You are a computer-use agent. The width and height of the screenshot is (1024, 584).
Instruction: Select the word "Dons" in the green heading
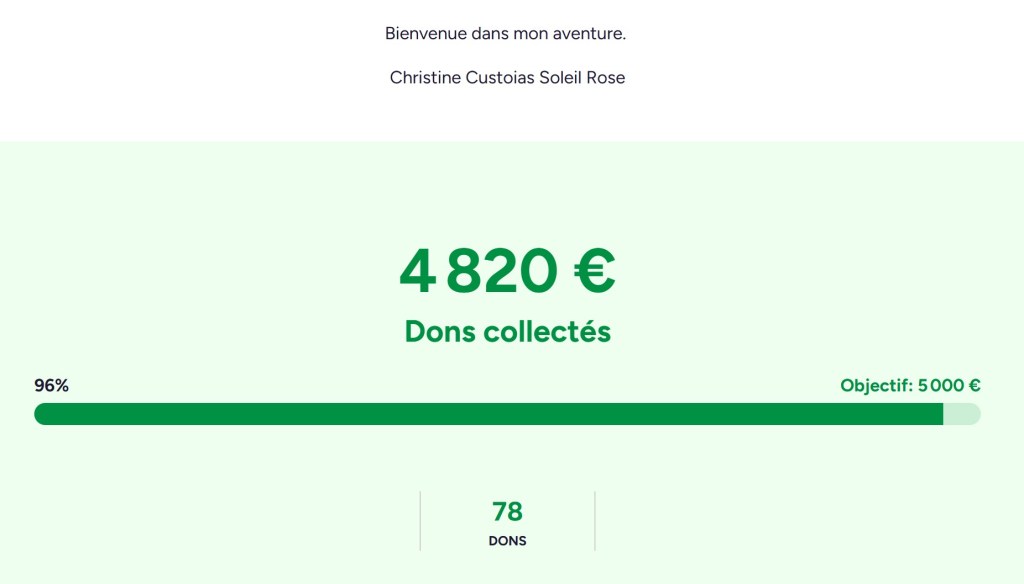[441, 331]
